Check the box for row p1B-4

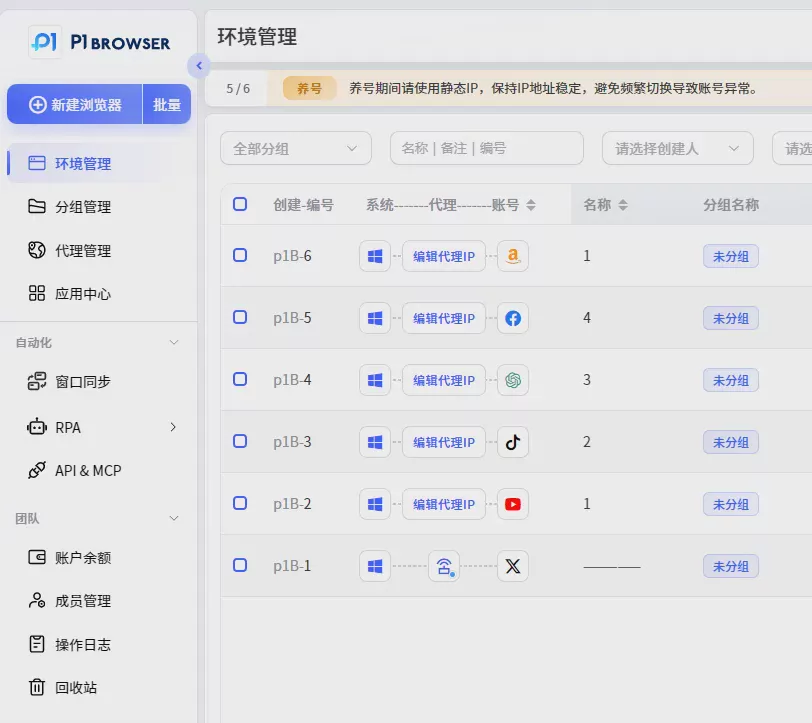click(240, 379)
